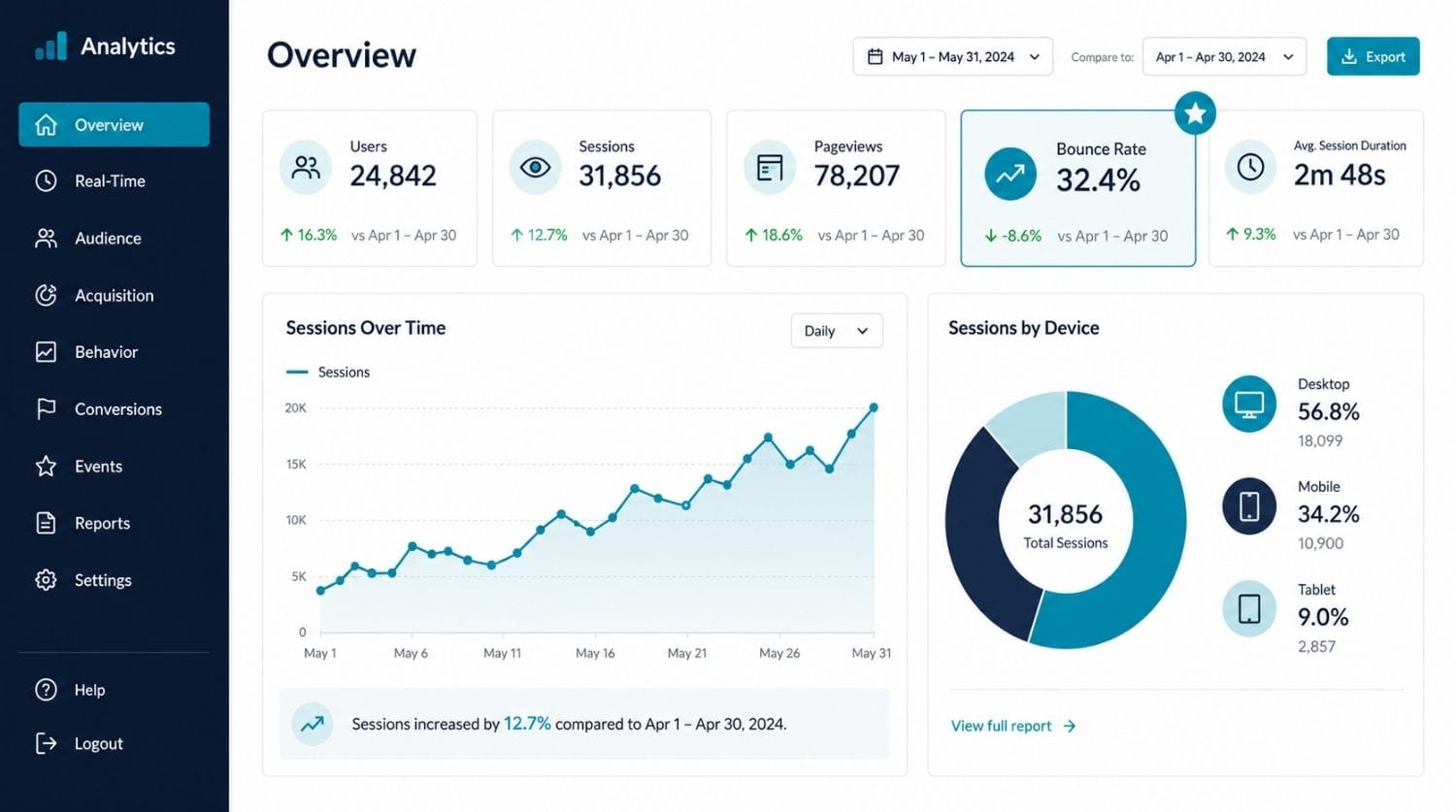Click the Mobile phone icon
This screenshot has height=812, width=1456.
coord(1249,505)
